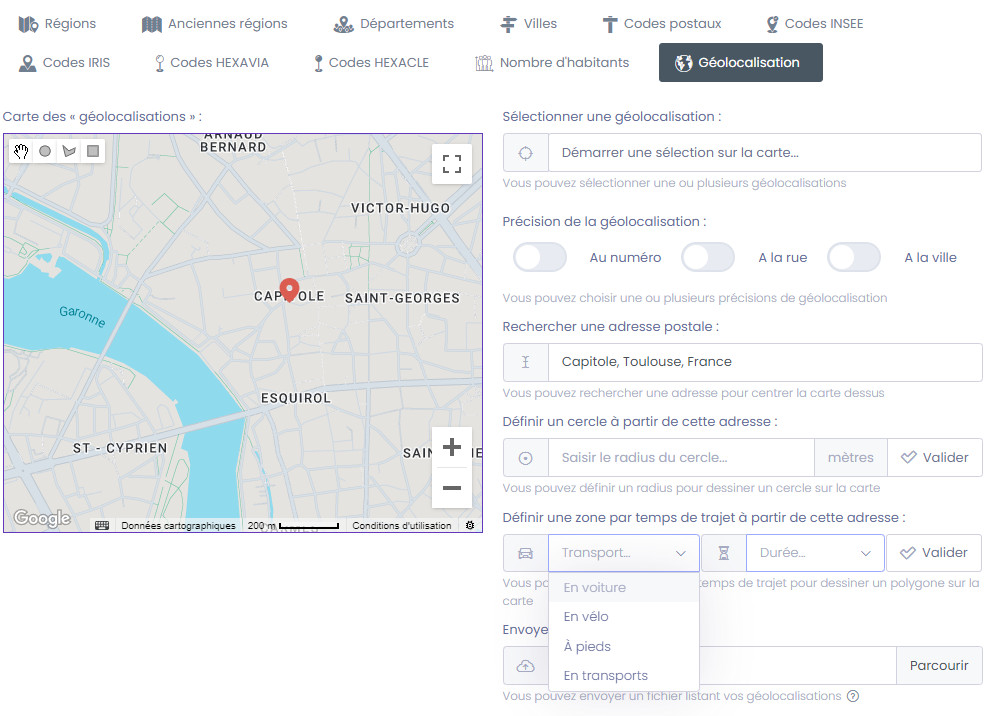Image resolution: width=1003 pixels, height=716 pixels.
Task: Select the circle drawing tool on map
Action: click(x=45, y=151)
